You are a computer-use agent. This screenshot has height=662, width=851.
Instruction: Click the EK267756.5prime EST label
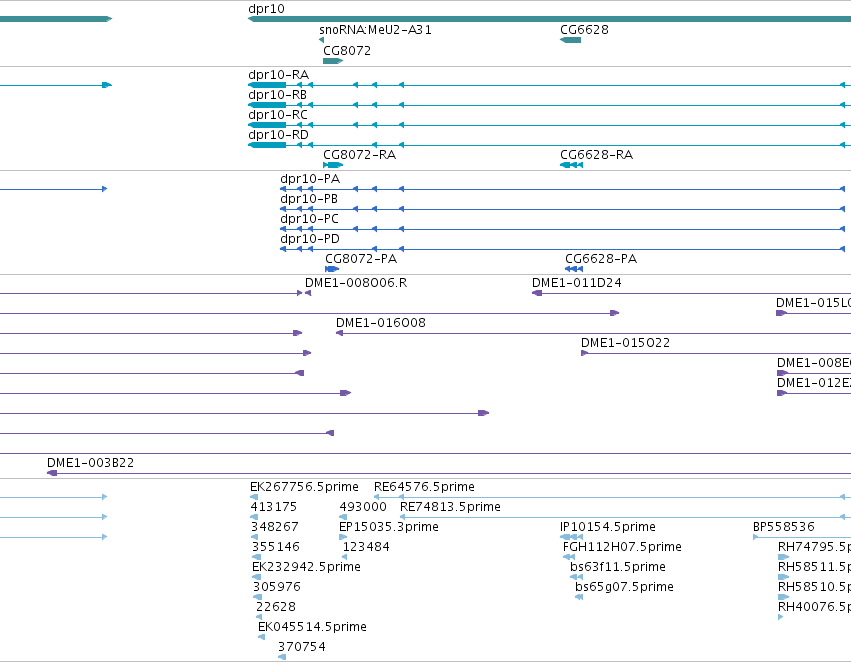point(304,487)
